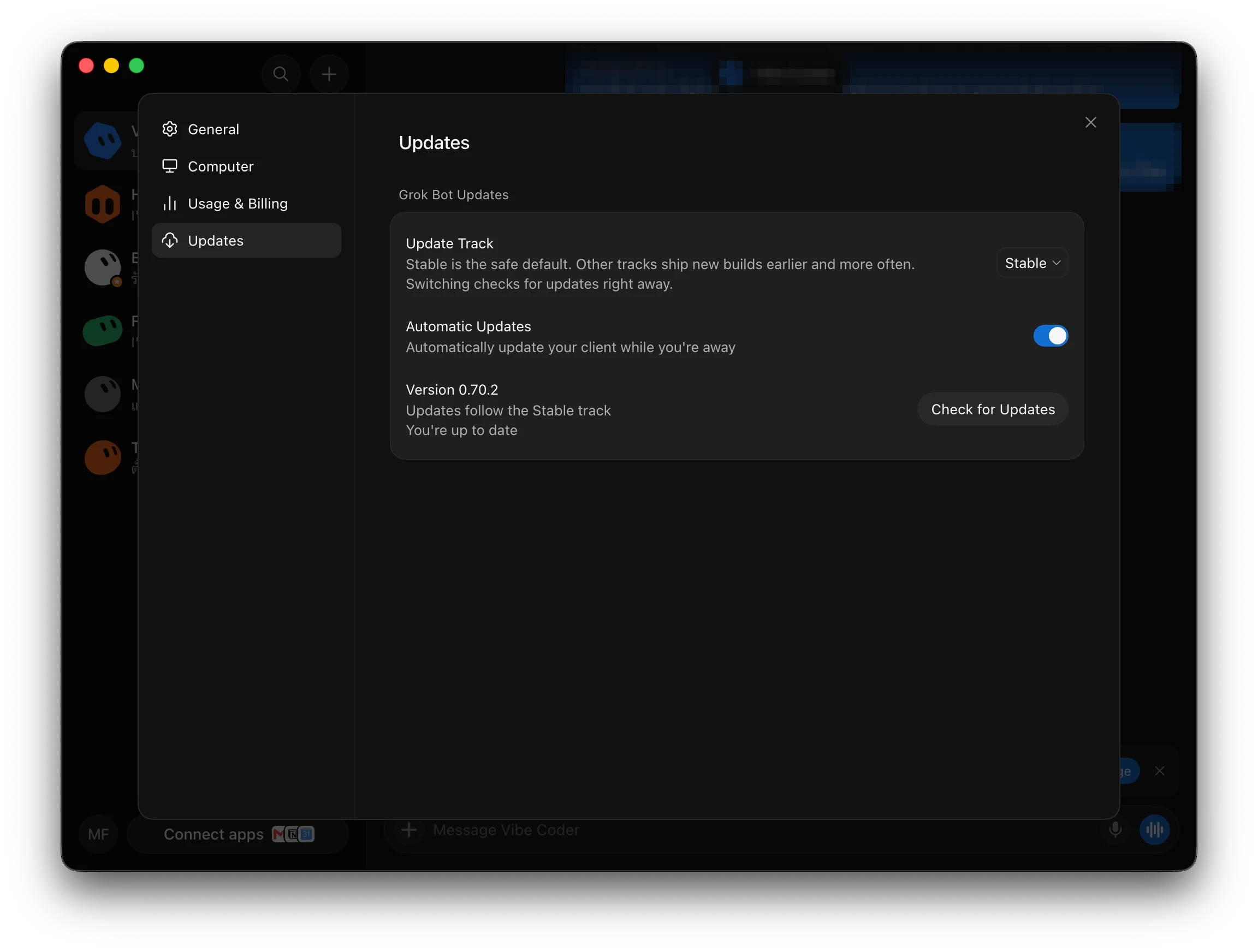This screenshot has width=1258, height=952.
Task: Click the Grok Bot Updates section heading
Action: coord(454,194)
